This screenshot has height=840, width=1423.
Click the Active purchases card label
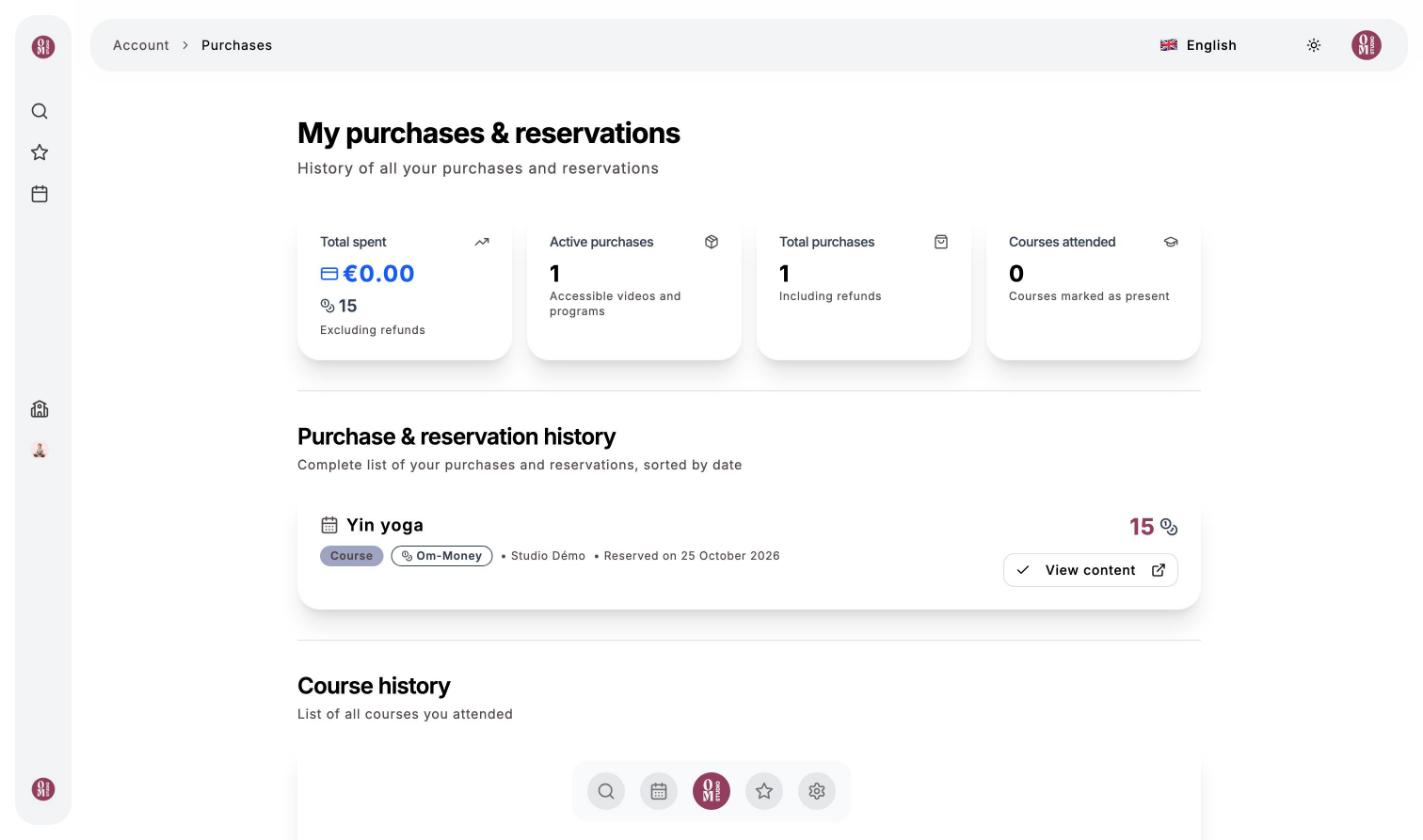click(601, 242)
